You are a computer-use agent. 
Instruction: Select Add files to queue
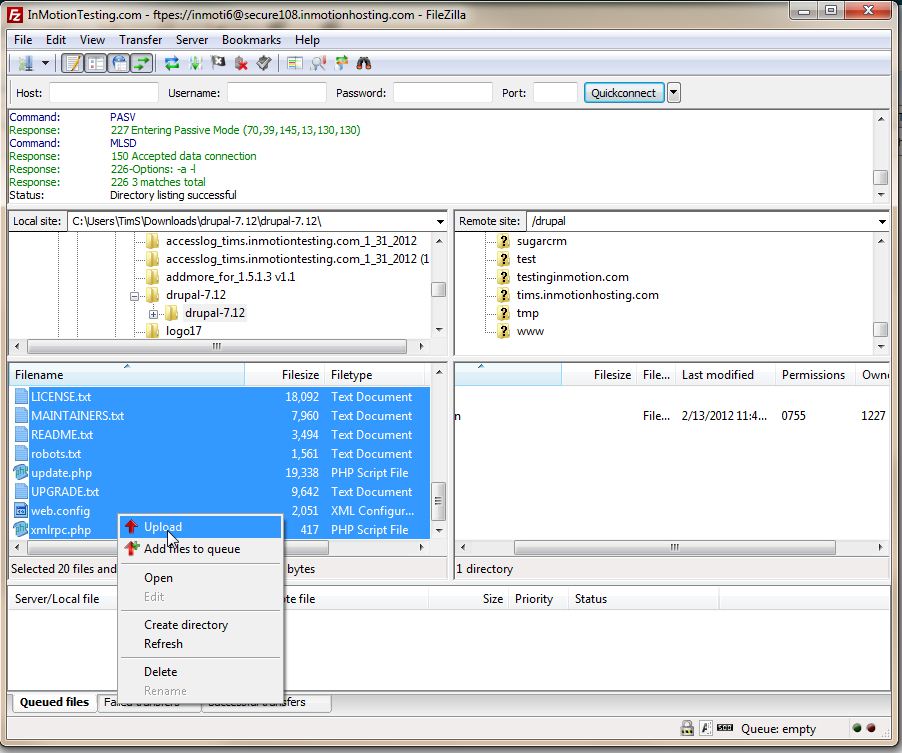[x=191, y=549]
